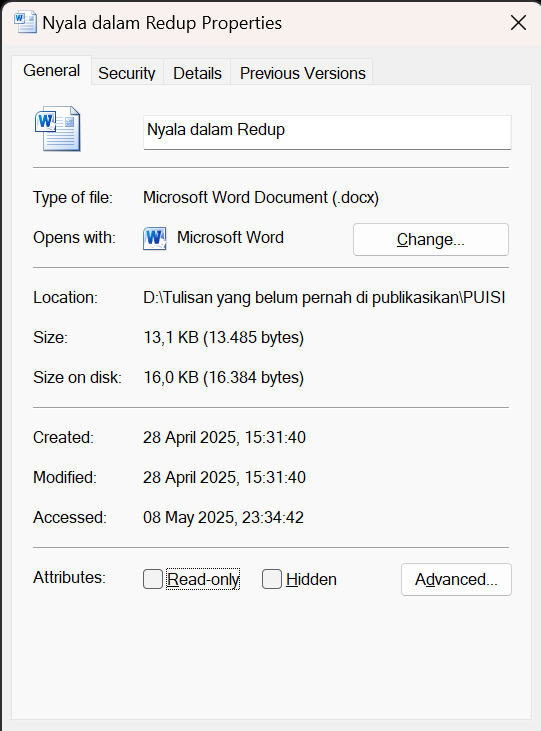Click the Opens with: label

click(74, 238)
